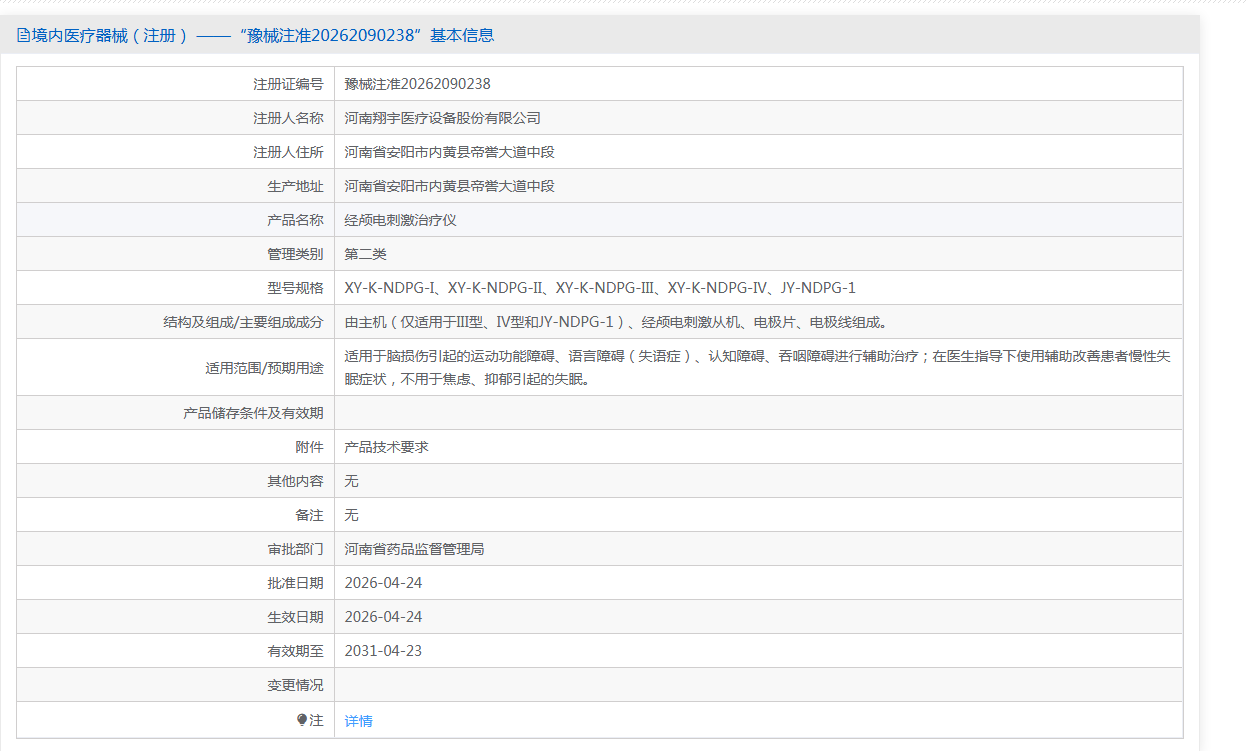Click the intended-use text starting 适用于脑损伤
This screenshot has width=1248, height=751.
(x=757, y=367)
